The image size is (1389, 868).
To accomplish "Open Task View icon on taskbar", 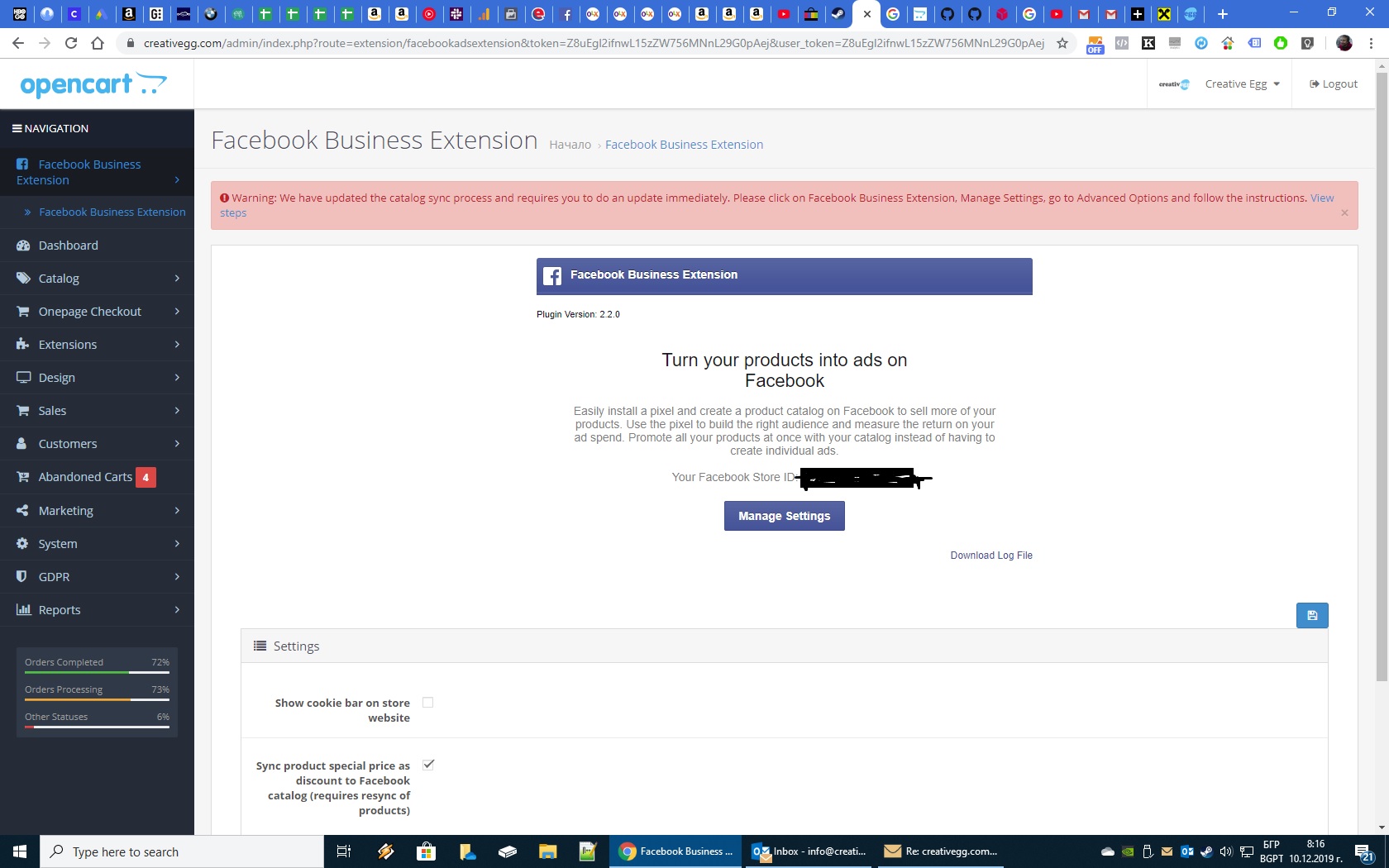I will pos(344,851).
